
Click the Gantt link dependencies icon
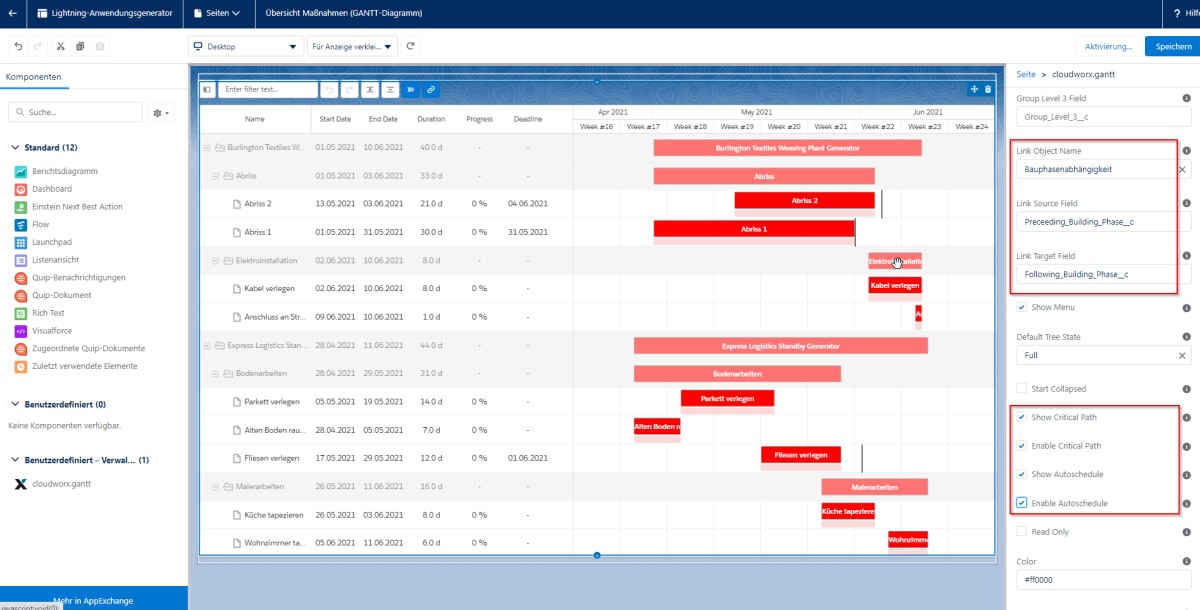click(430, 89)
